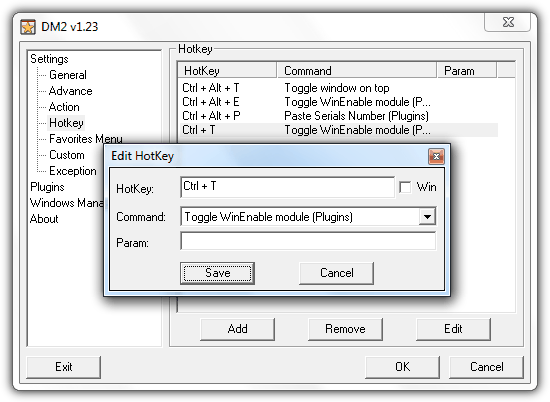
Task: Enable the Win modifier checkbox
Action: 405,187
